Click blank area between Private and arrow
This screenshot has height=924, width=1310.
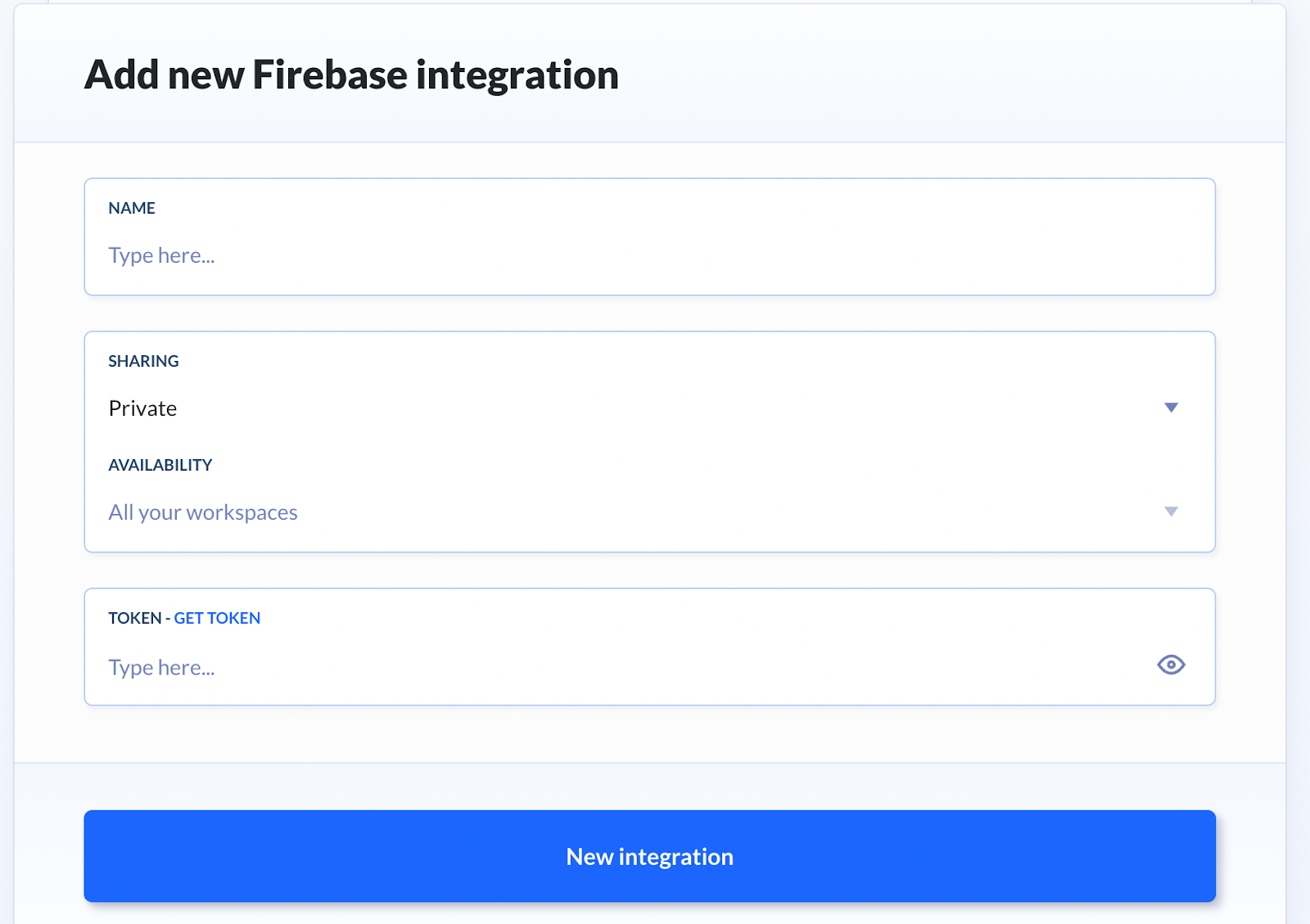click(655, 408)
